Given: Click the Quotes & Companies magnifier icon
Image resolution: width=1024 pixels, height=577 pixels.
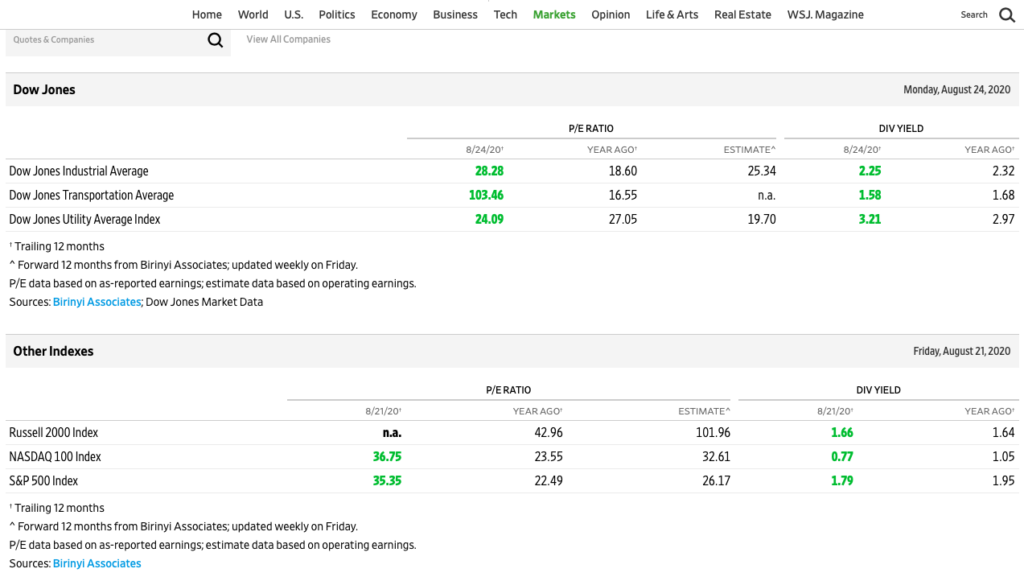Looking at the screenshot, I should (215, 40).
